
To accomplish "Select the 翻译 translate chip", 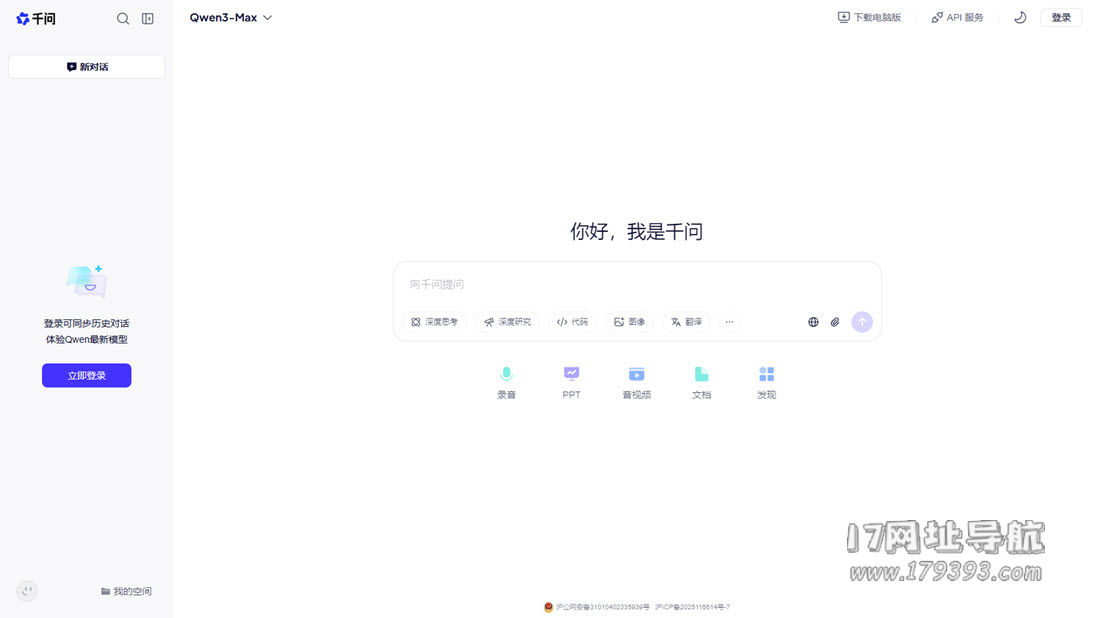I will [686, 322].
